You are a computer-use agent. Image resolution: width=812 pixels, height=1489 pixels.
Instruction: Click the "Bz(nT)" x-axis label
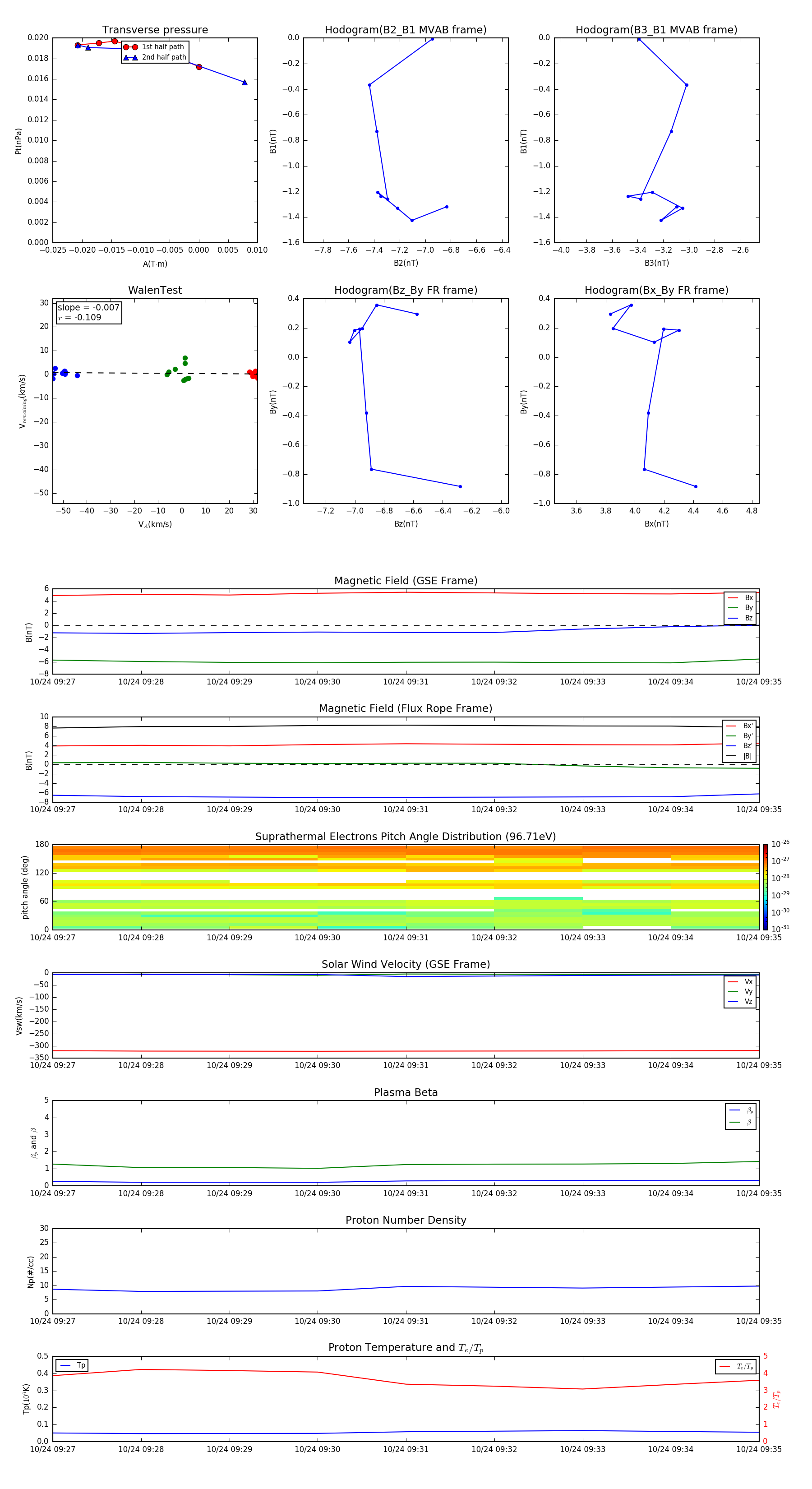[406, 524]
